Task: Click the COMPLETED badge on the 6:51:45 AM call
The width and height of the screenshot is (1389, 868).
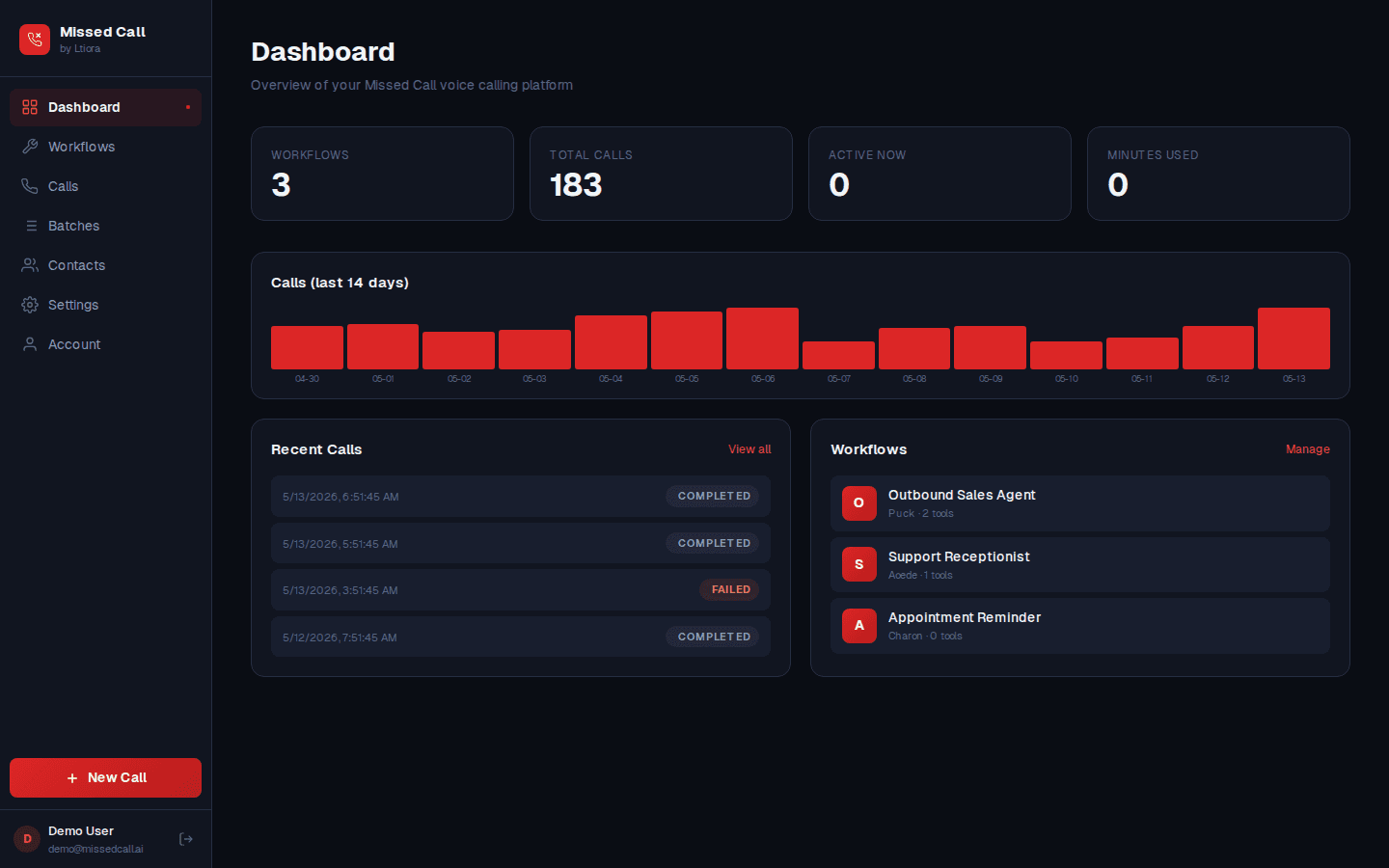Action: point(713,496)
